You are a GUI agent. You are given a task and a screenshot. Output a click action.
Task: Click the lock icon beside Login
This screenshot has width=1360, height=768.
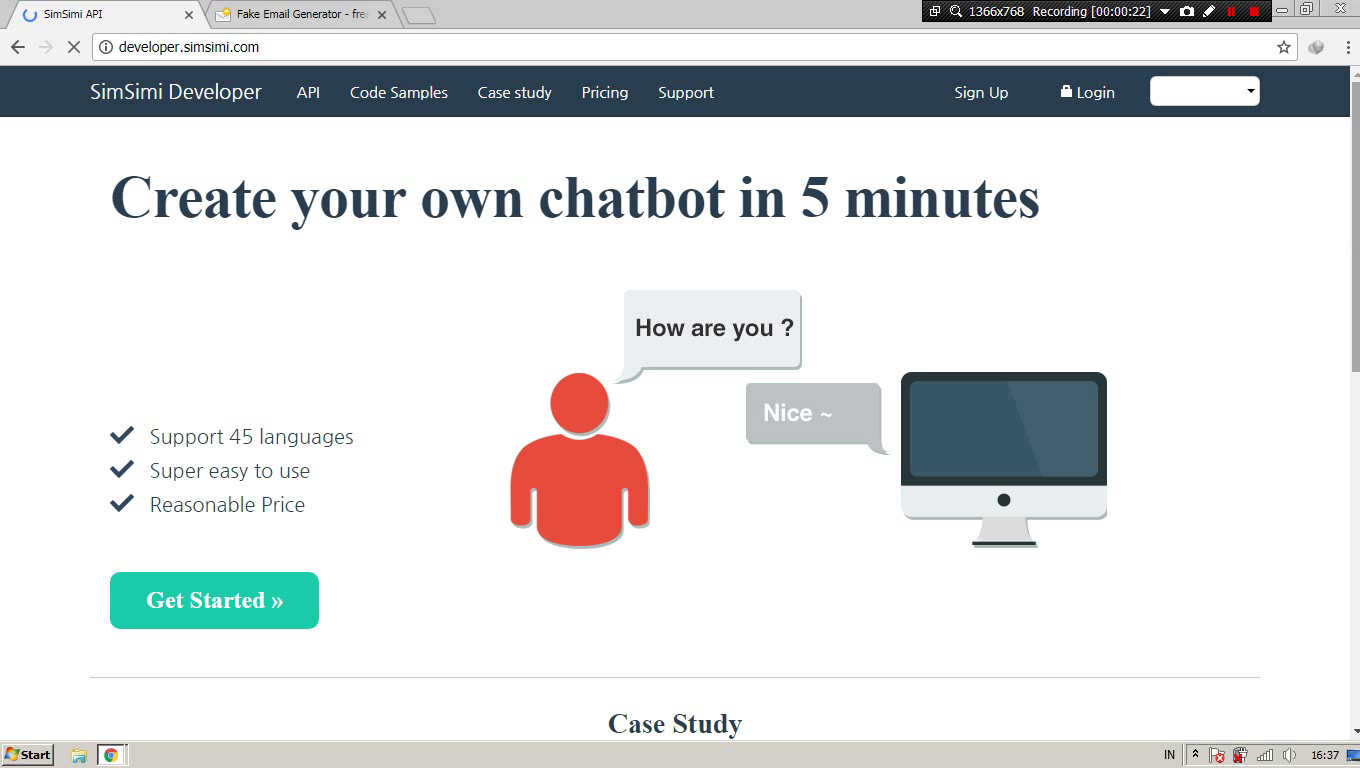[x=1066, y=91]
